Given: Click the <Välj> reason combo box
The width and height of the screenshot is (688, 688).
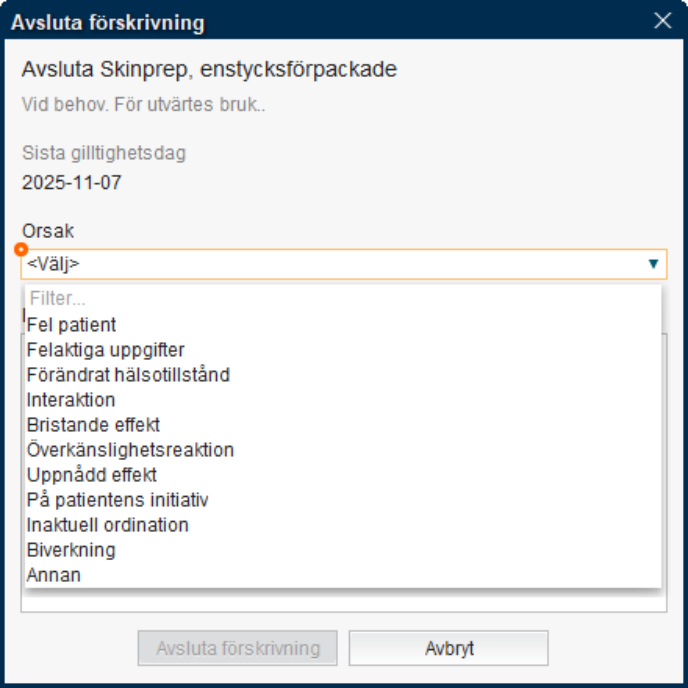Looking at the screenshot, I should click(x=330, y=264).
